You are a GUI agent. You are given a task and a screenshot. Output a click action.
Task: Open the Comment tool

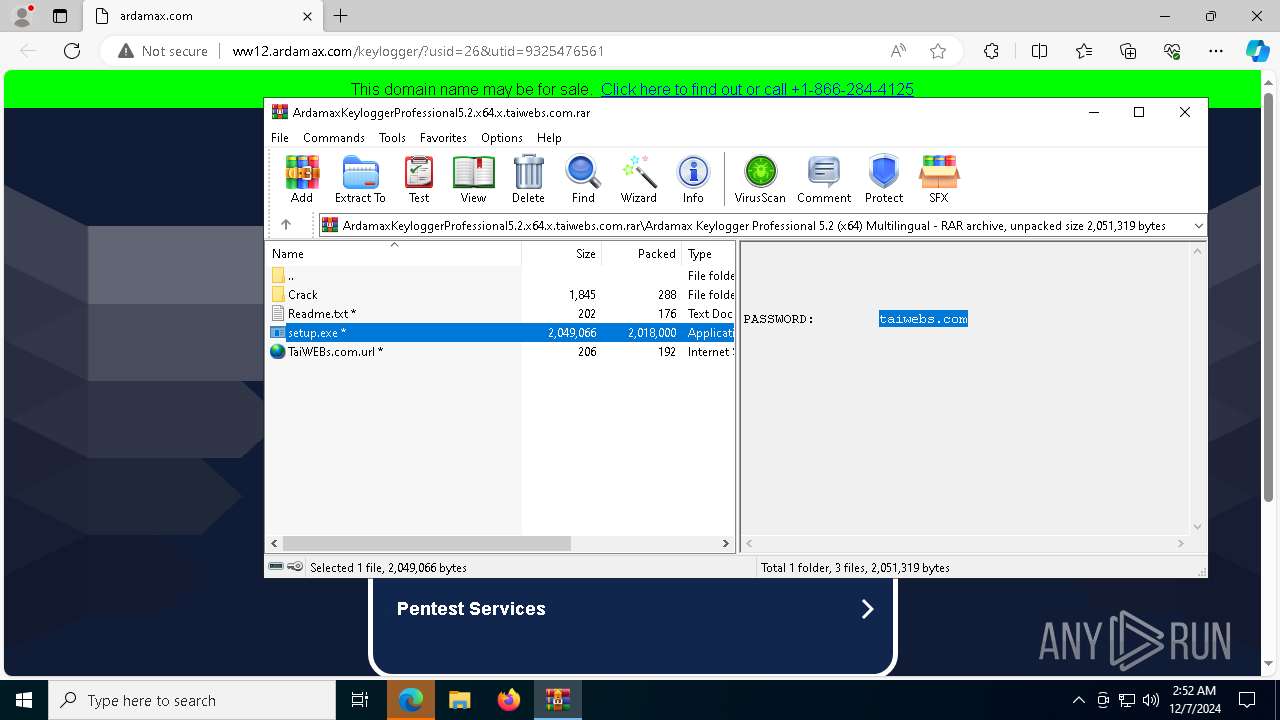click(824, 179)
